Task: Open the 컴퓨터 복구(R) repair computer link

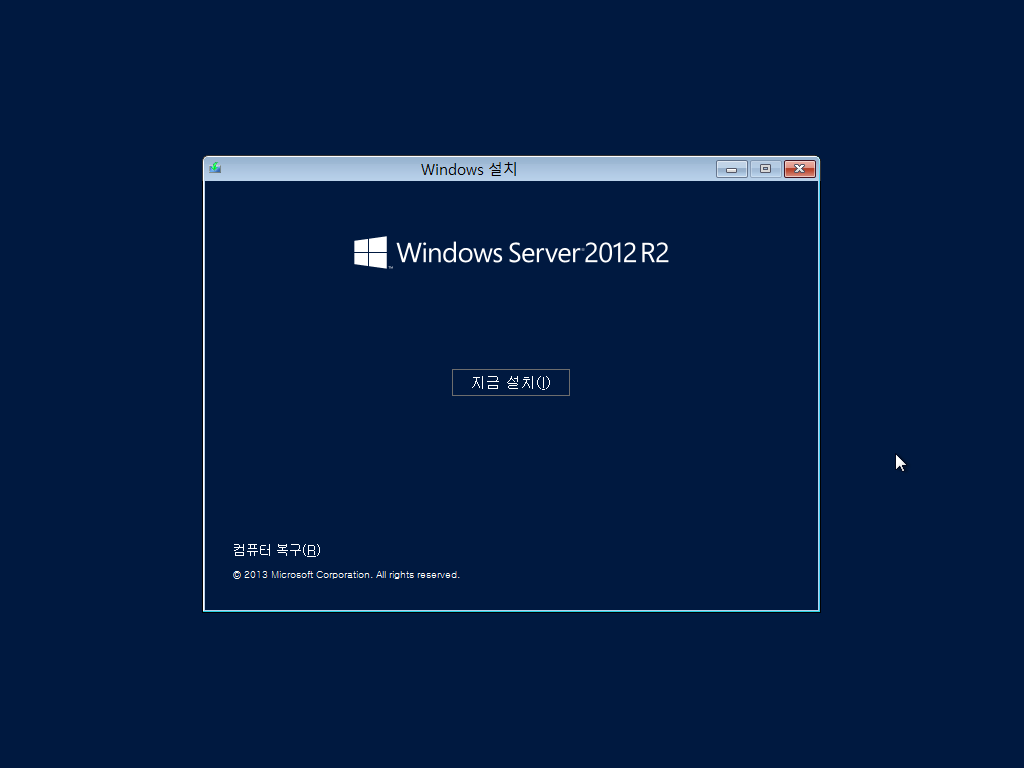Action: click(277, 550)
